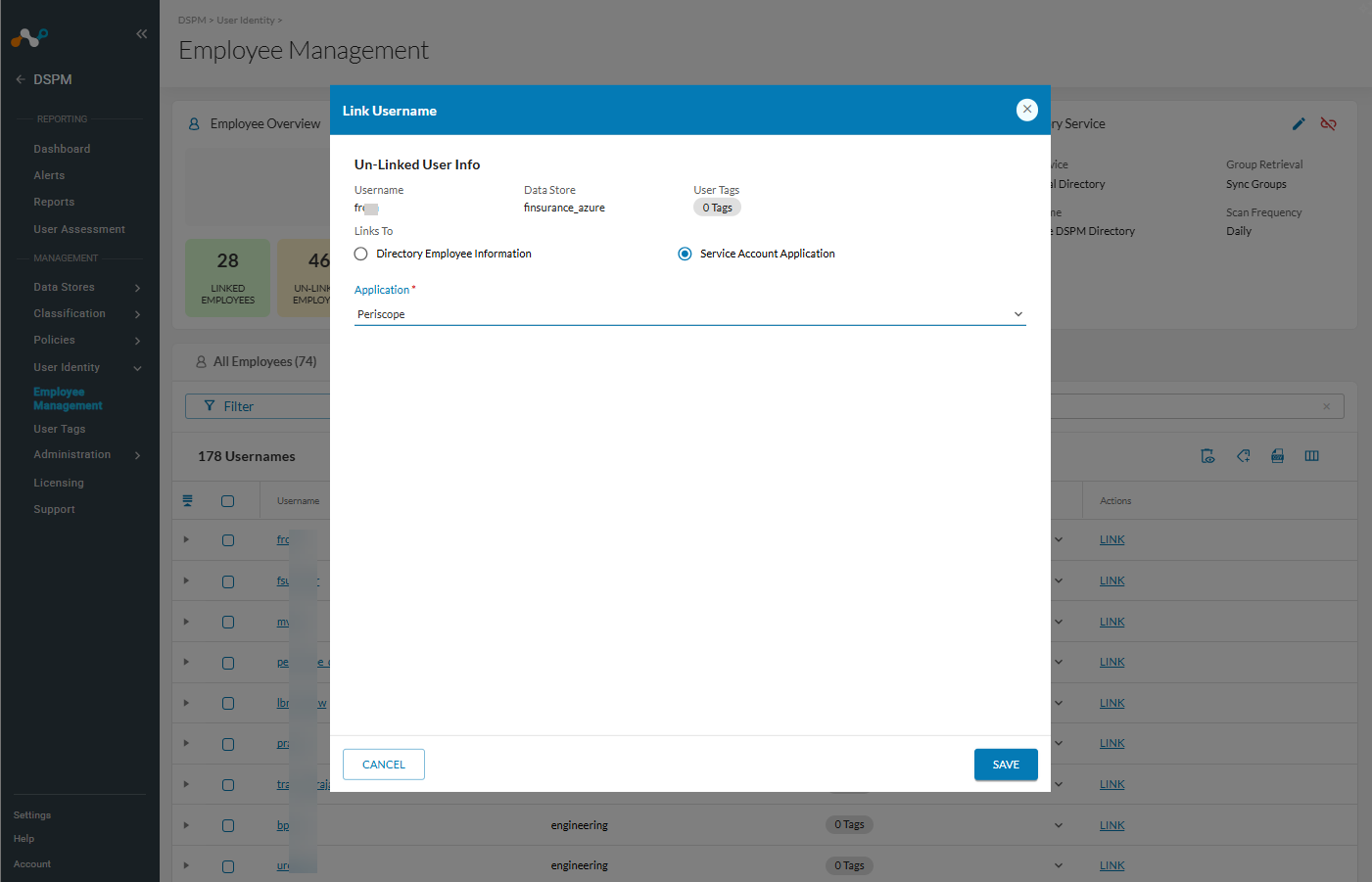Screen dimensions: 1372x882
Task: Open Account in sidebar footer
Action: [32, 864]
